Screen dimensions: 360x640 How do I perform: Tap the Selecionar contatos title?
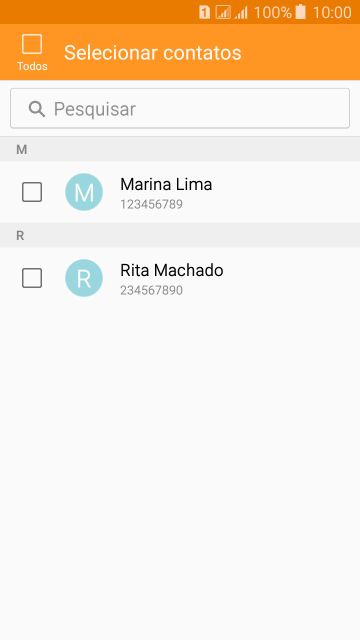(x=153, y=53)
